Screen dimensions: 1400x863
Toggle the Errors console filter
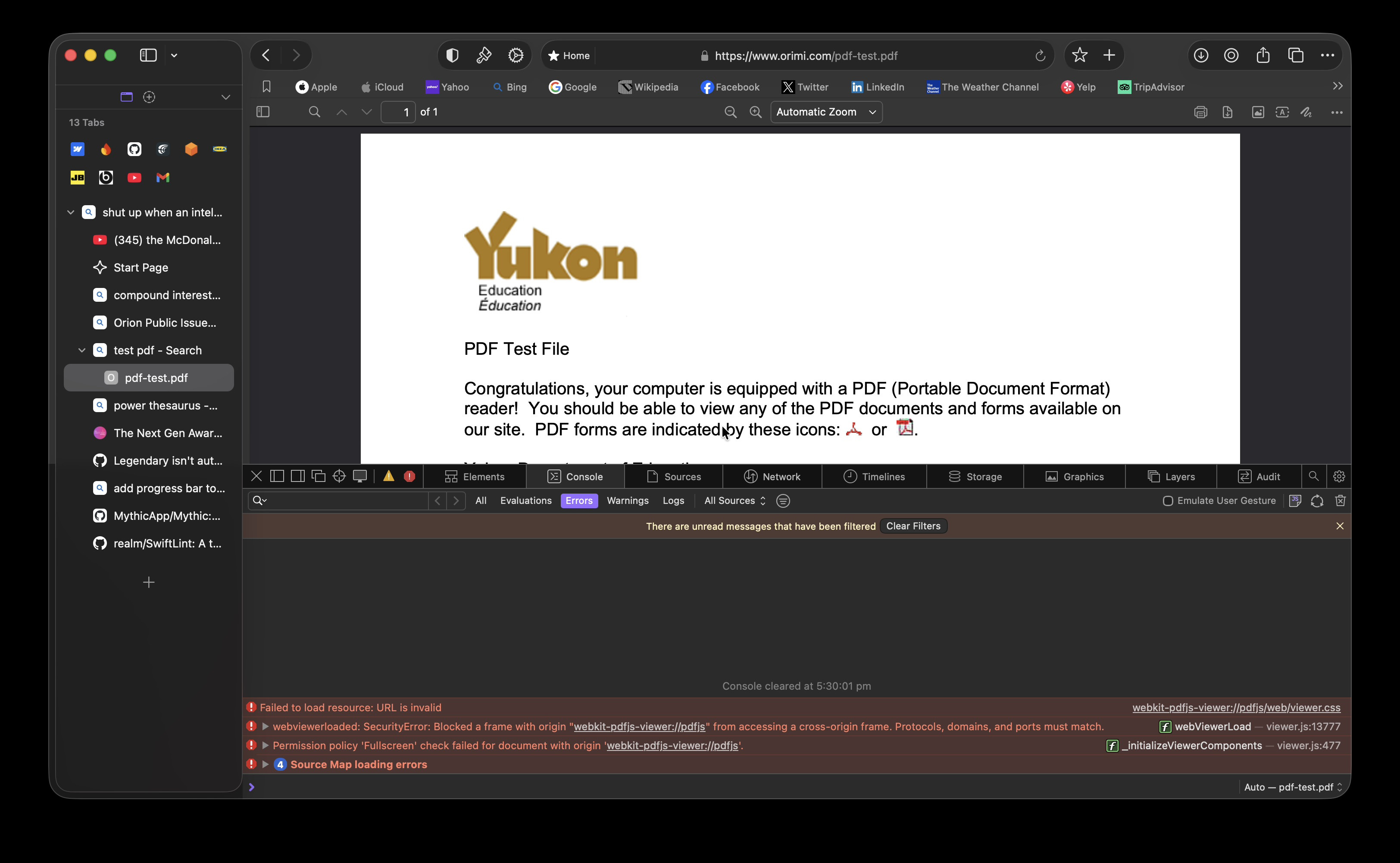pos(579,500)
